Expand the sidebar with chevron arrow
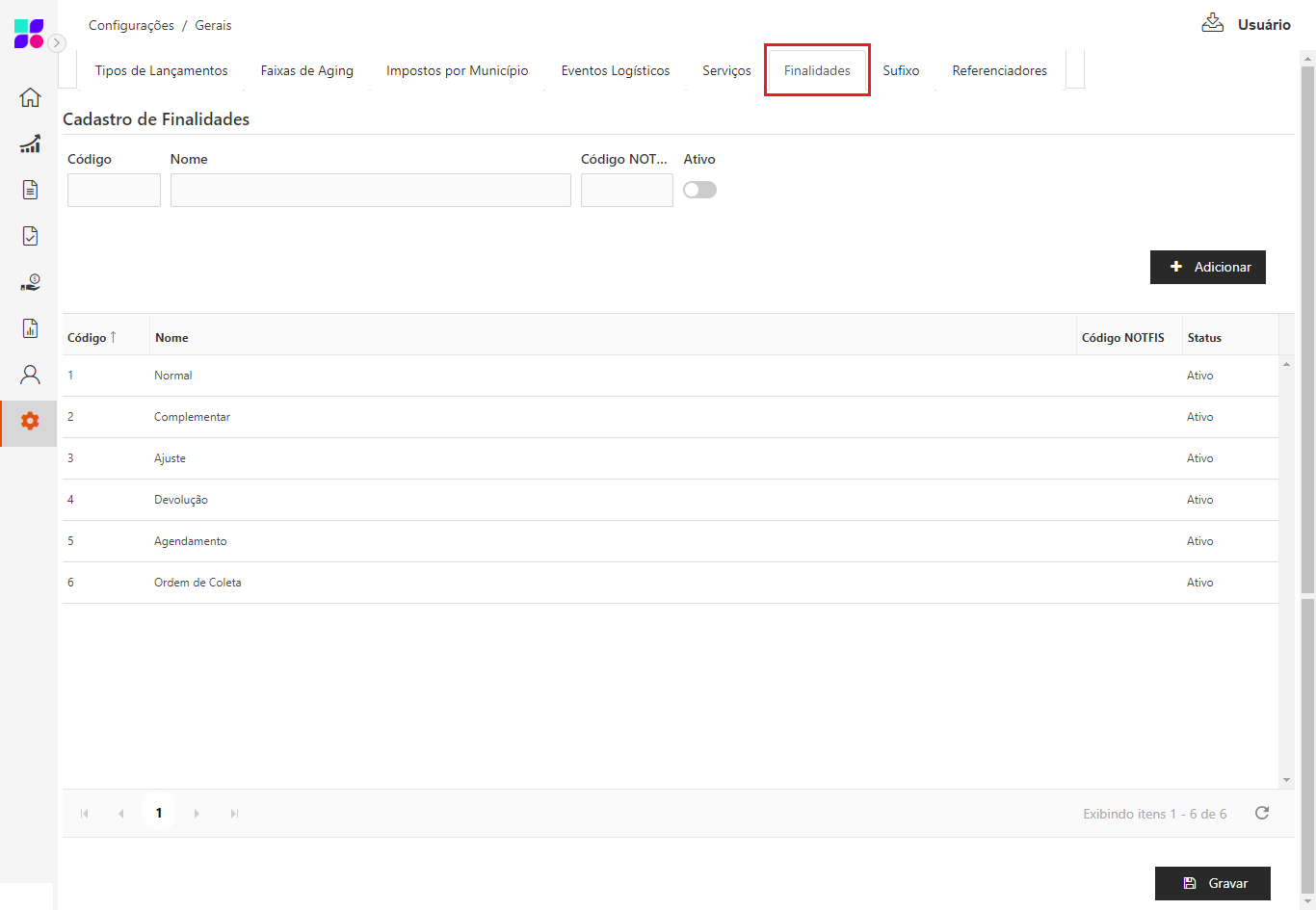1316x910 pixels. [x=57, y=42]
